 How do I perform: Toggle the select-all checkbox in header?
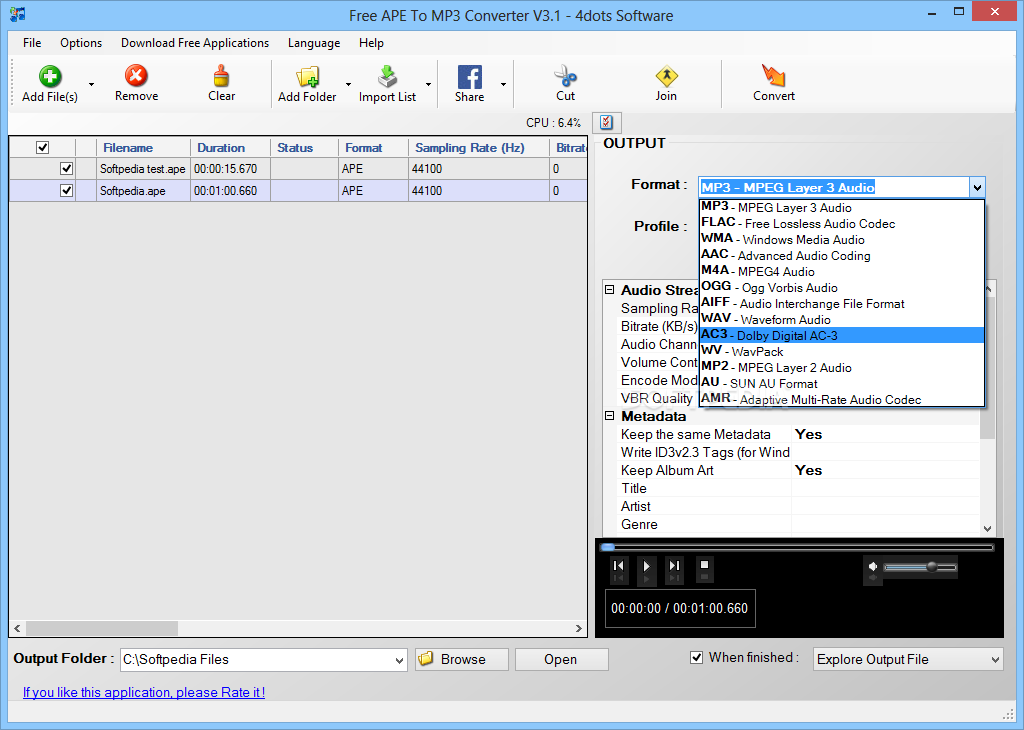tap(42, 148)
